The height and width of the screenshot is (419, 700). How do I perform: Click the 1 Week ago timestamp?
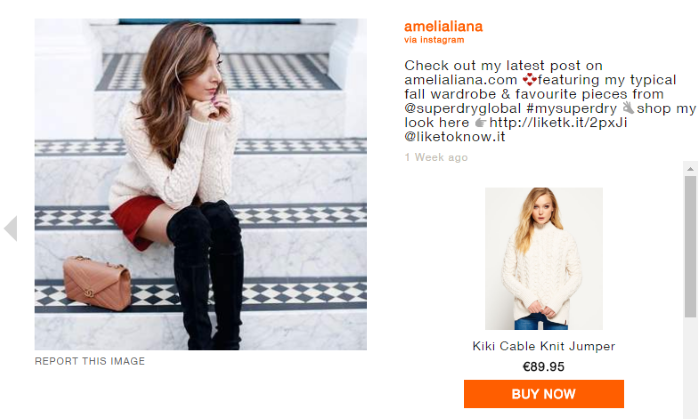point(436,157)
